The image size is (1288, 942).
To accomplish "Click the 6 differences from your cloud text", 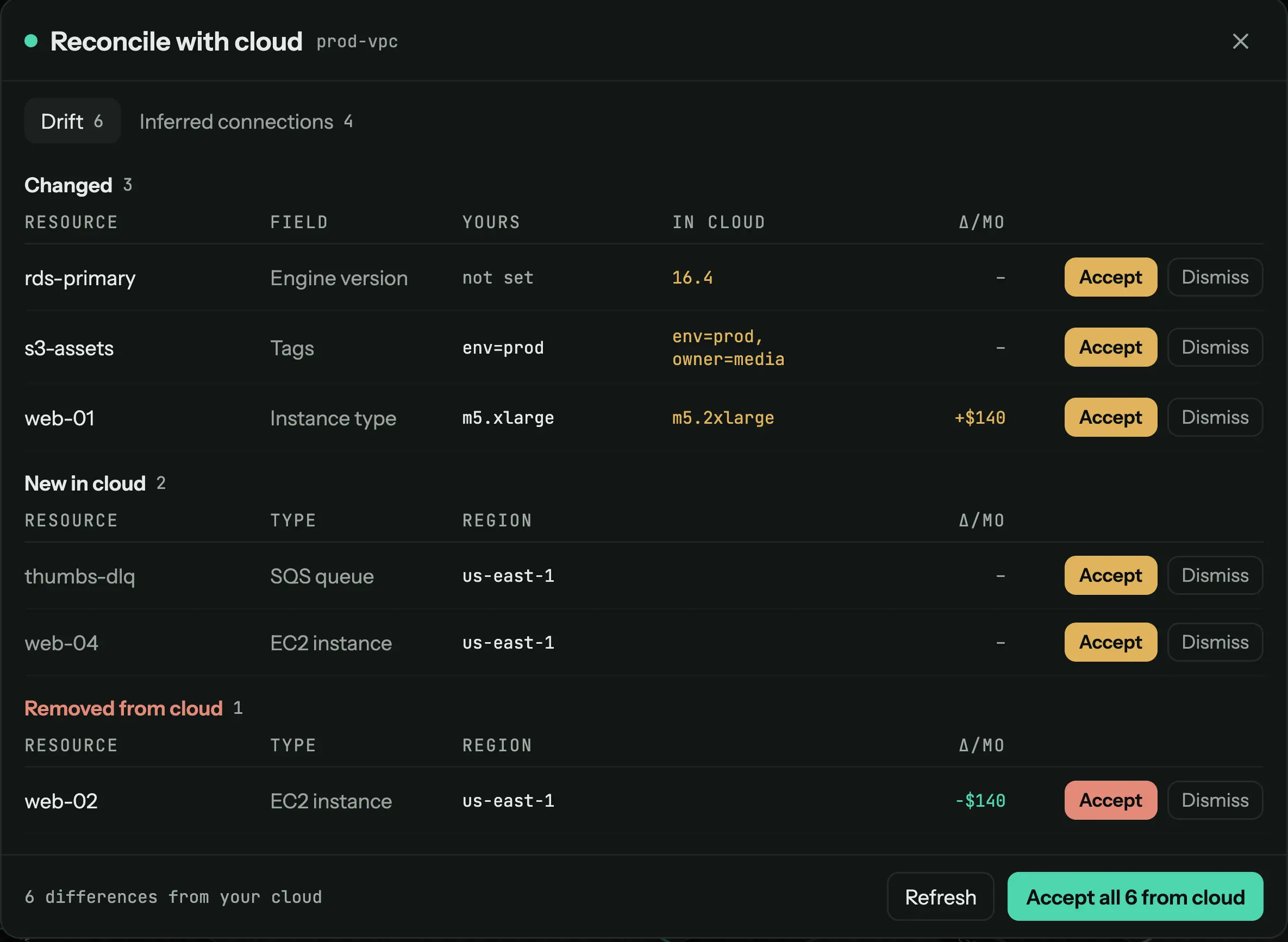I will click(173, 897).
